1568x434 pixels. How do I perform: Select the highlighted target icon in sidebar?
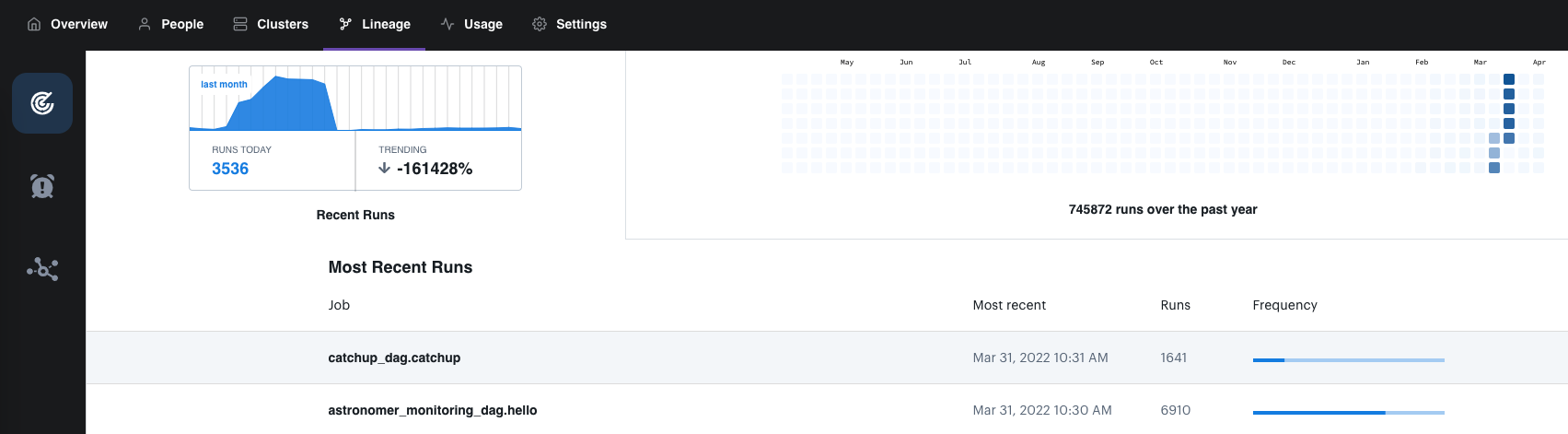(x=42, y=103)
